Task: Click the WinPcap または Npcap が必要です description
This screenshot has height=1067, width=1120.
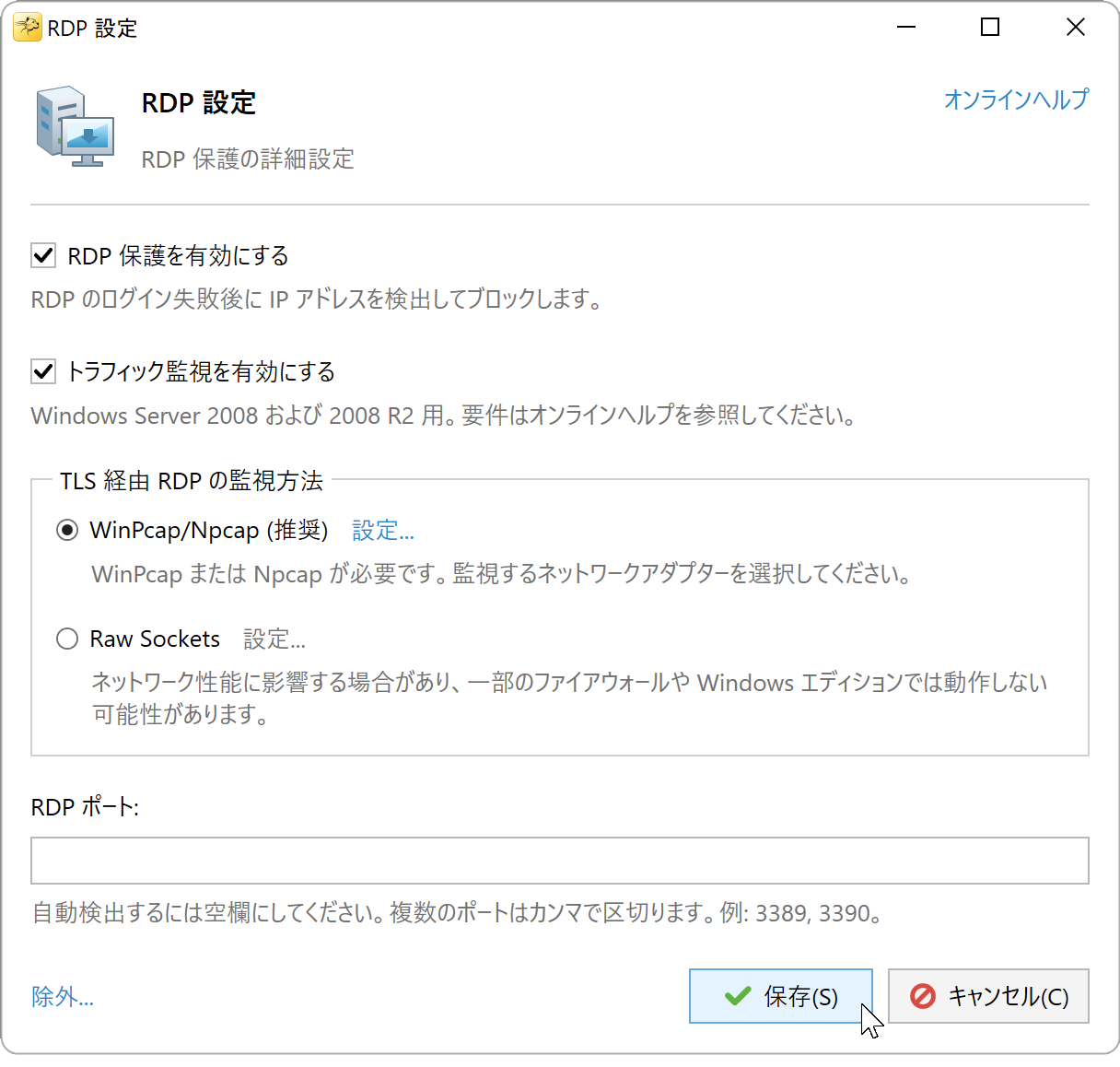Action: [503, 574]
